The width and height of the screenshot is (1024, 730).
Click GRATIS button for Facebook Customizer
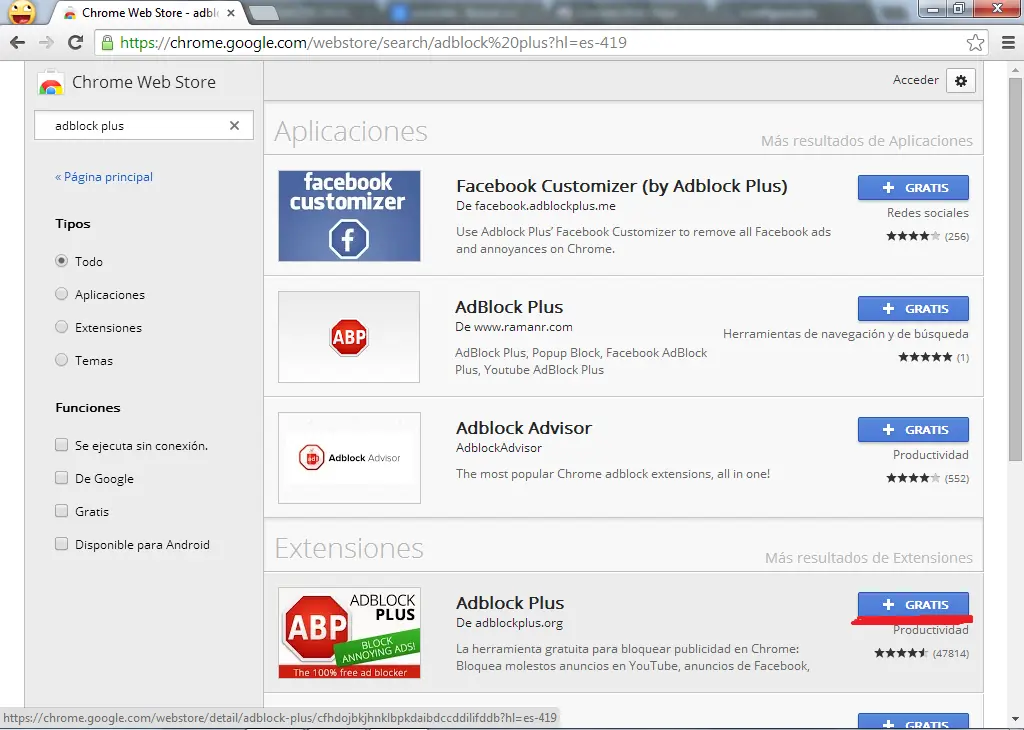coord(913,187)
